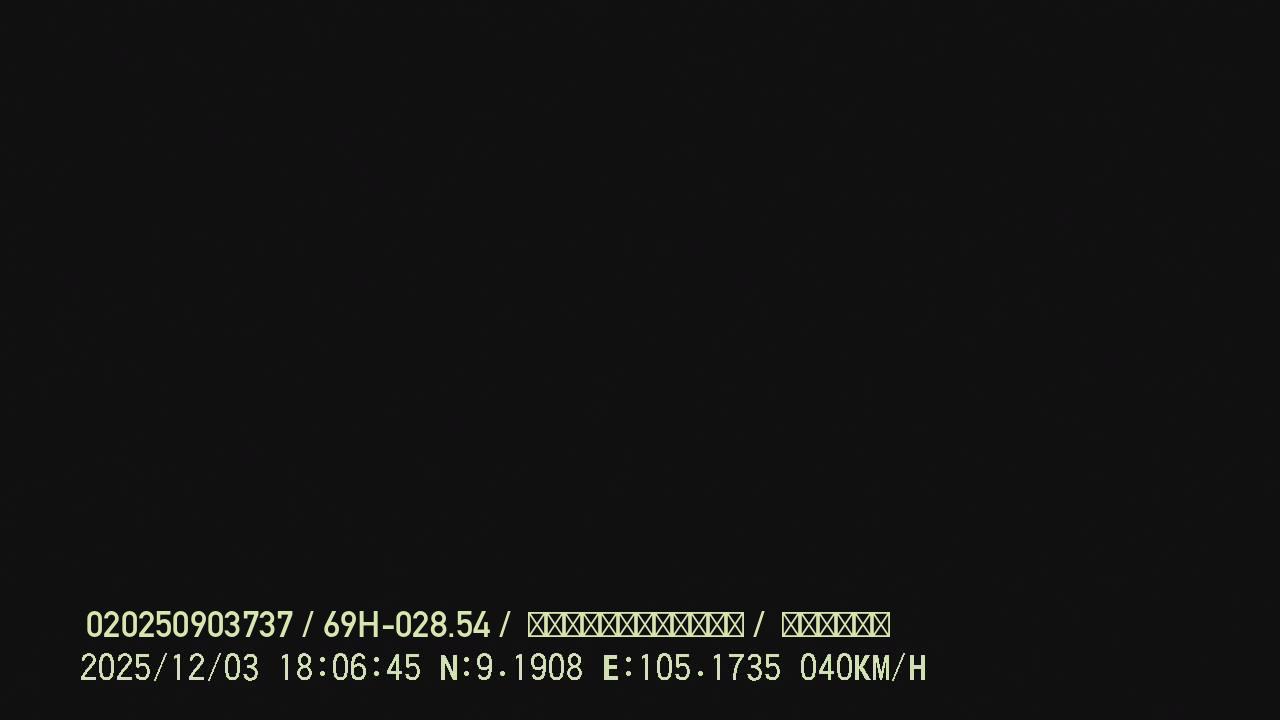Click the device ID 020250903737

point(189,626)
